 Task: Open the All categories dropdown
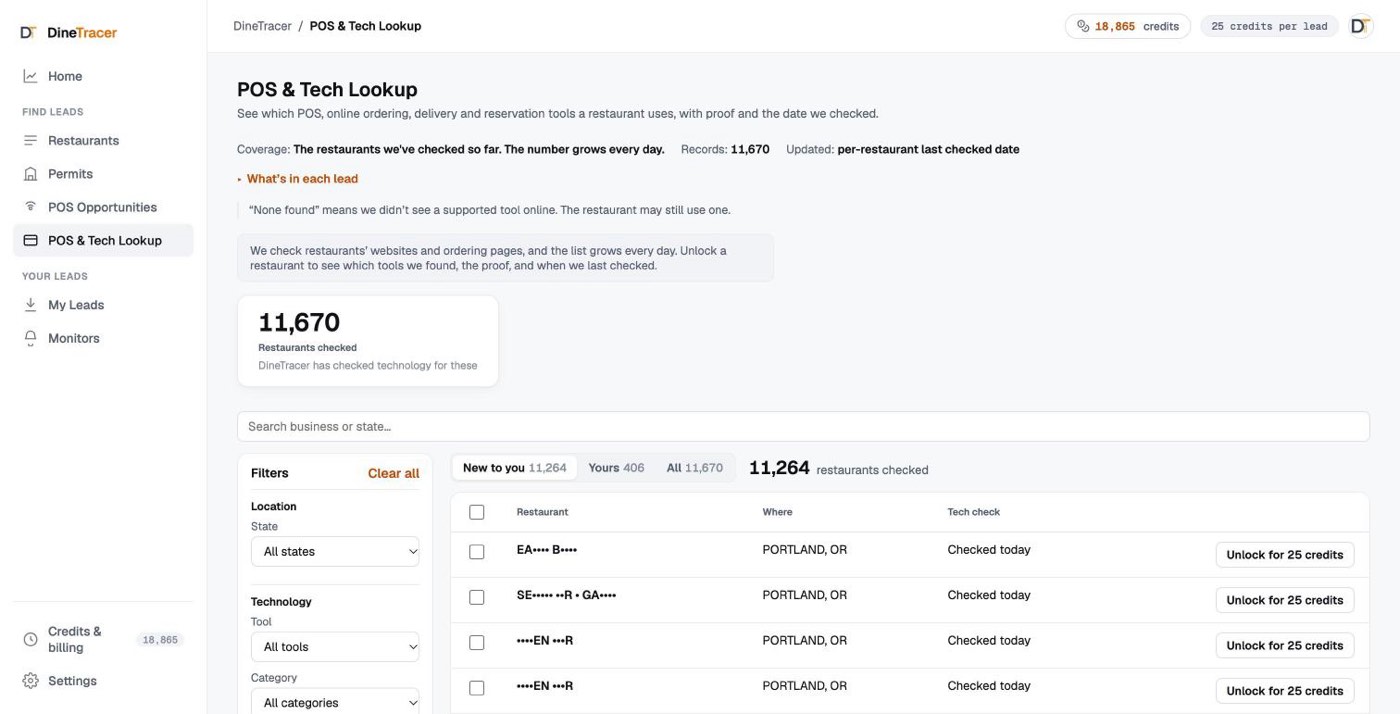335,702
